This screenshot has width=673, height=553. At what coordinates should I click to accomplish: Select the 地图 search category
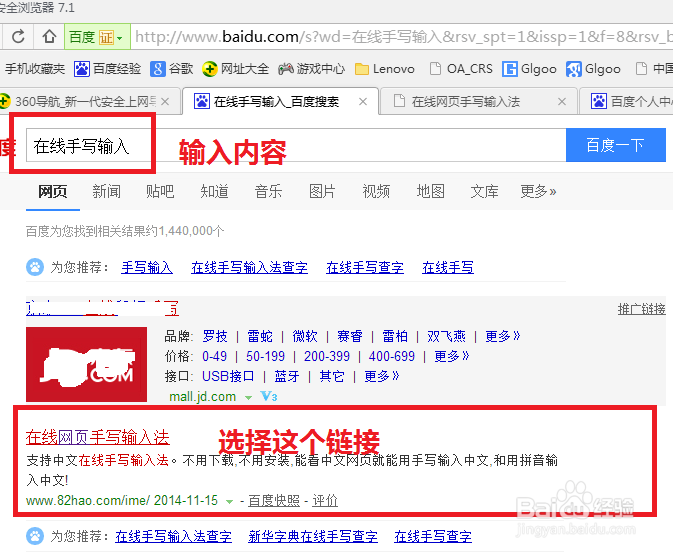[430, 191]
